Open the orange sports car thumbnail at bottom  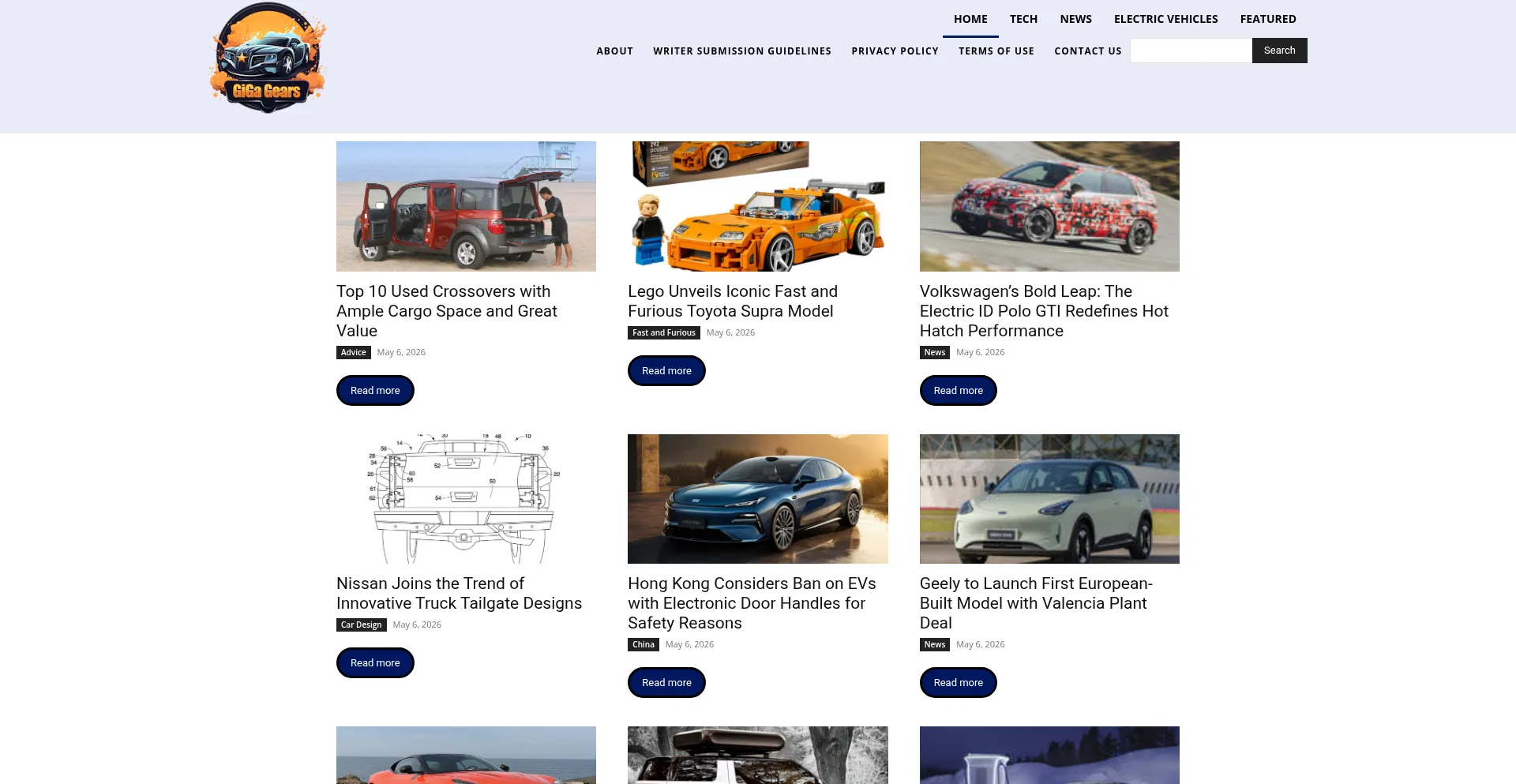(x=466, y=755)
